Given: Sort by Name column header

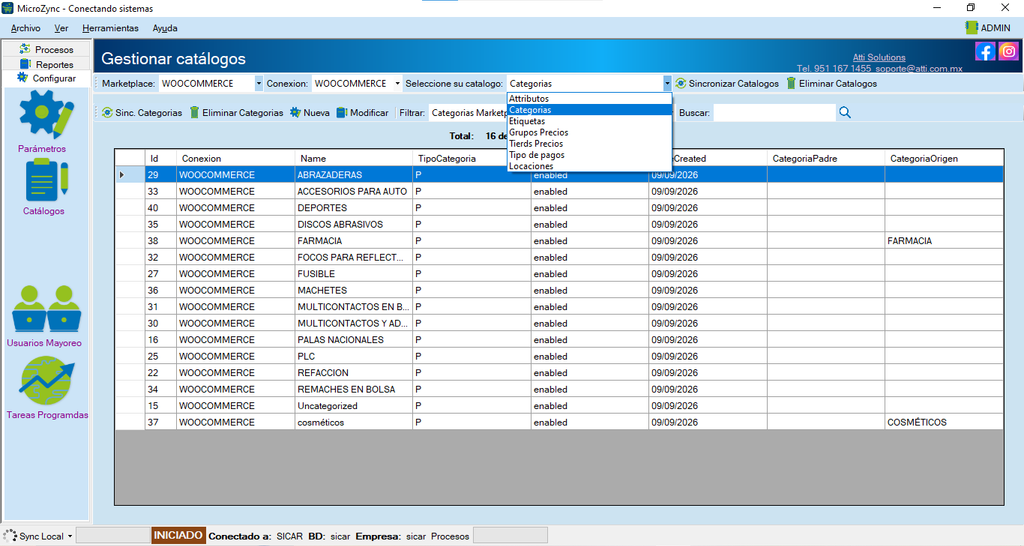Looking at the screenshot, I should click(x=353, y=158).
